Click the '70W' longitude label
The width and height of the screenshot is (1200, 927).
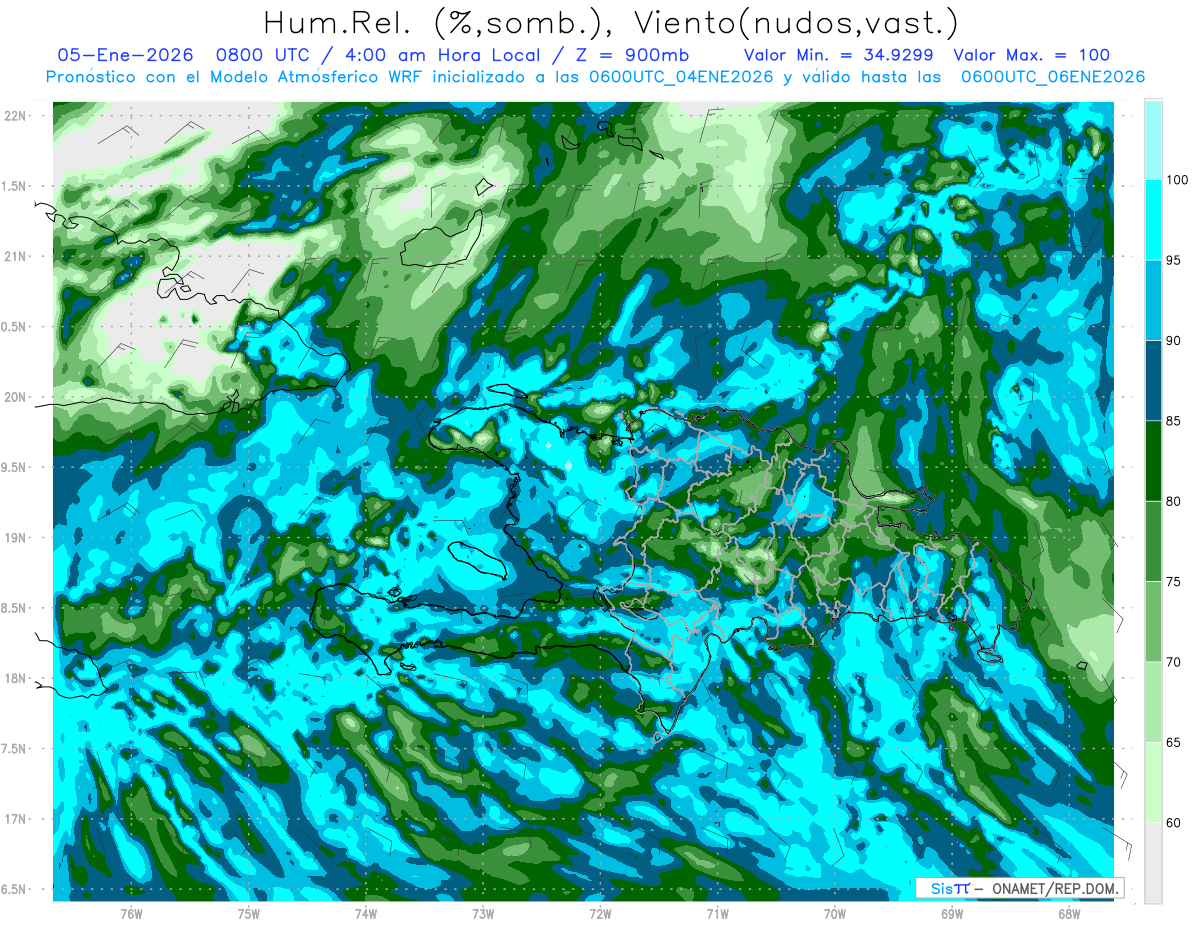pos(835,913)
